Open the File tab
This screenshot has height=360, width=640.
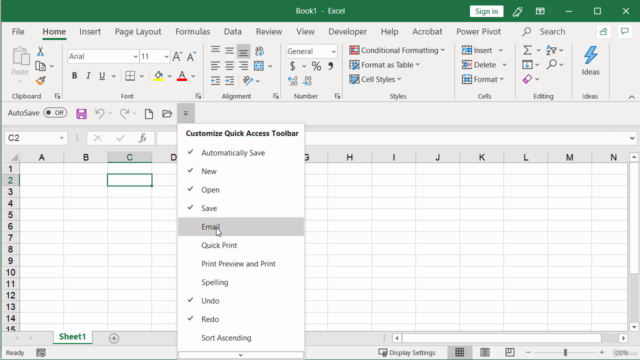pos(18,31)
